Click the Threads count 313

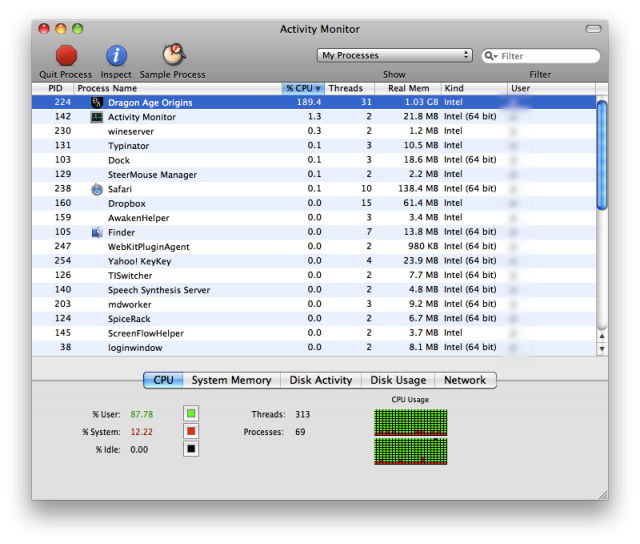(302, 414)
